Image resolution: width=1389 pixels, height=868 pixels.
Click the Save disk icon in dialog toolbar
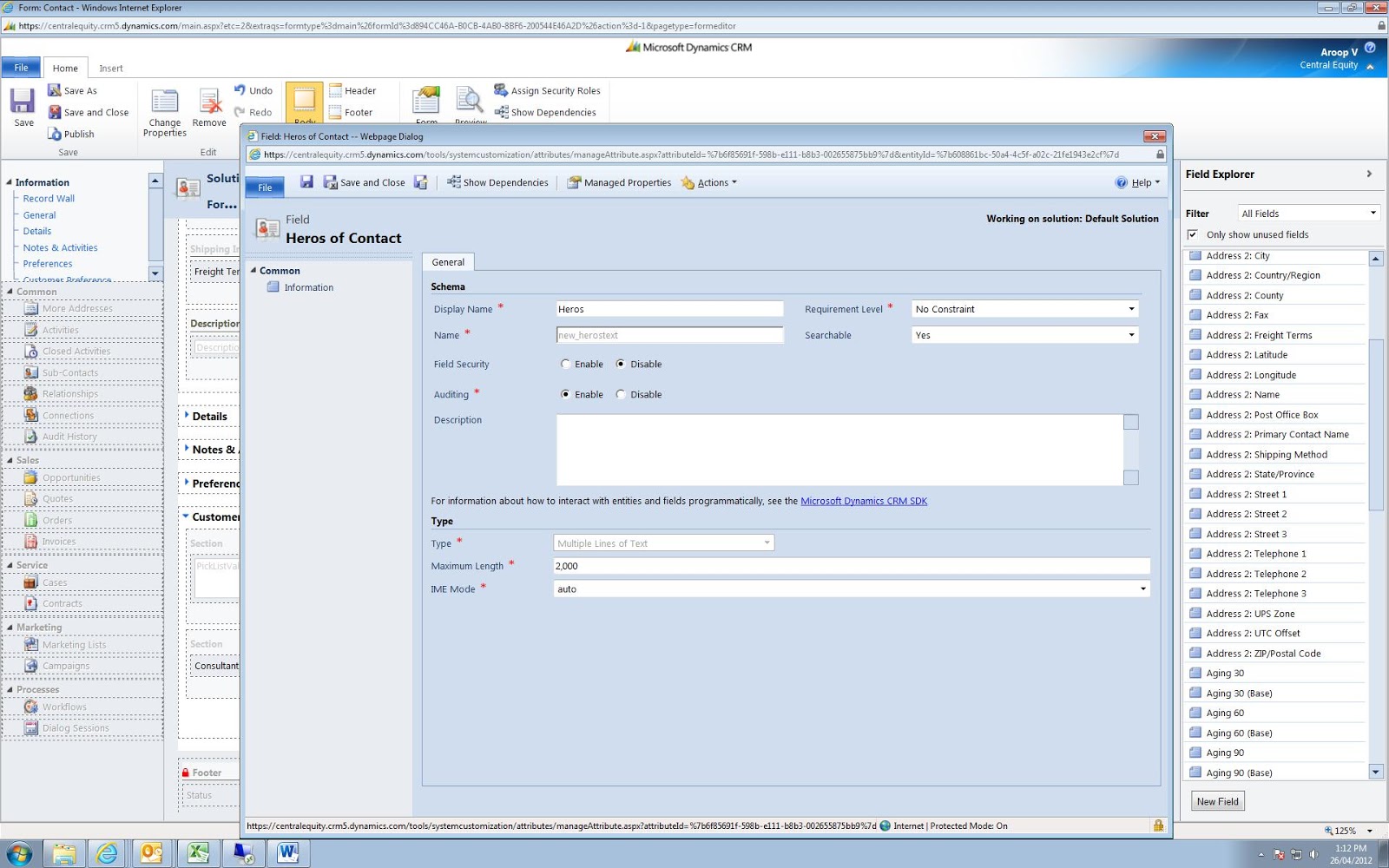(306, 181)
